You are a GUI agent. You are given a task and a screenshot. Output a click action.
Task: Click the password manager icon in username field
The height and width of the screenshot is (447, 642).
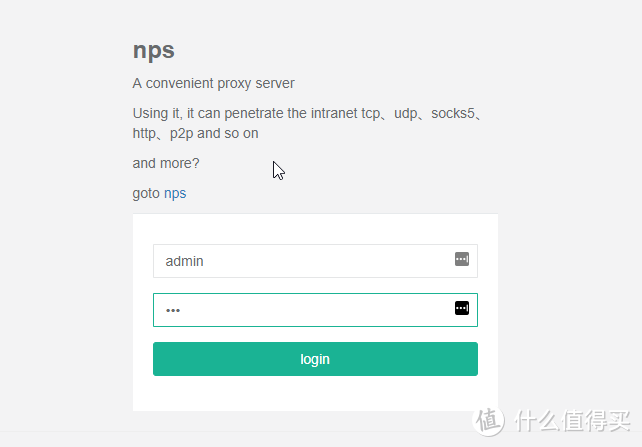pos(462,259)
